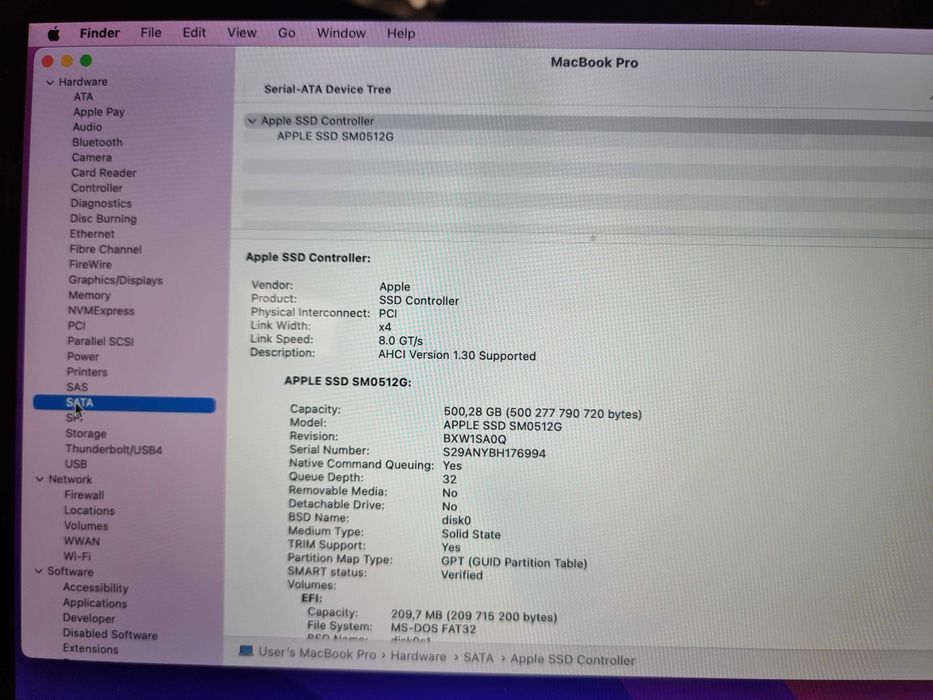Image resolution: width=933 pixels, height=700 pixels.
Task: Select Memory in the sidebar
Action: 89,295
